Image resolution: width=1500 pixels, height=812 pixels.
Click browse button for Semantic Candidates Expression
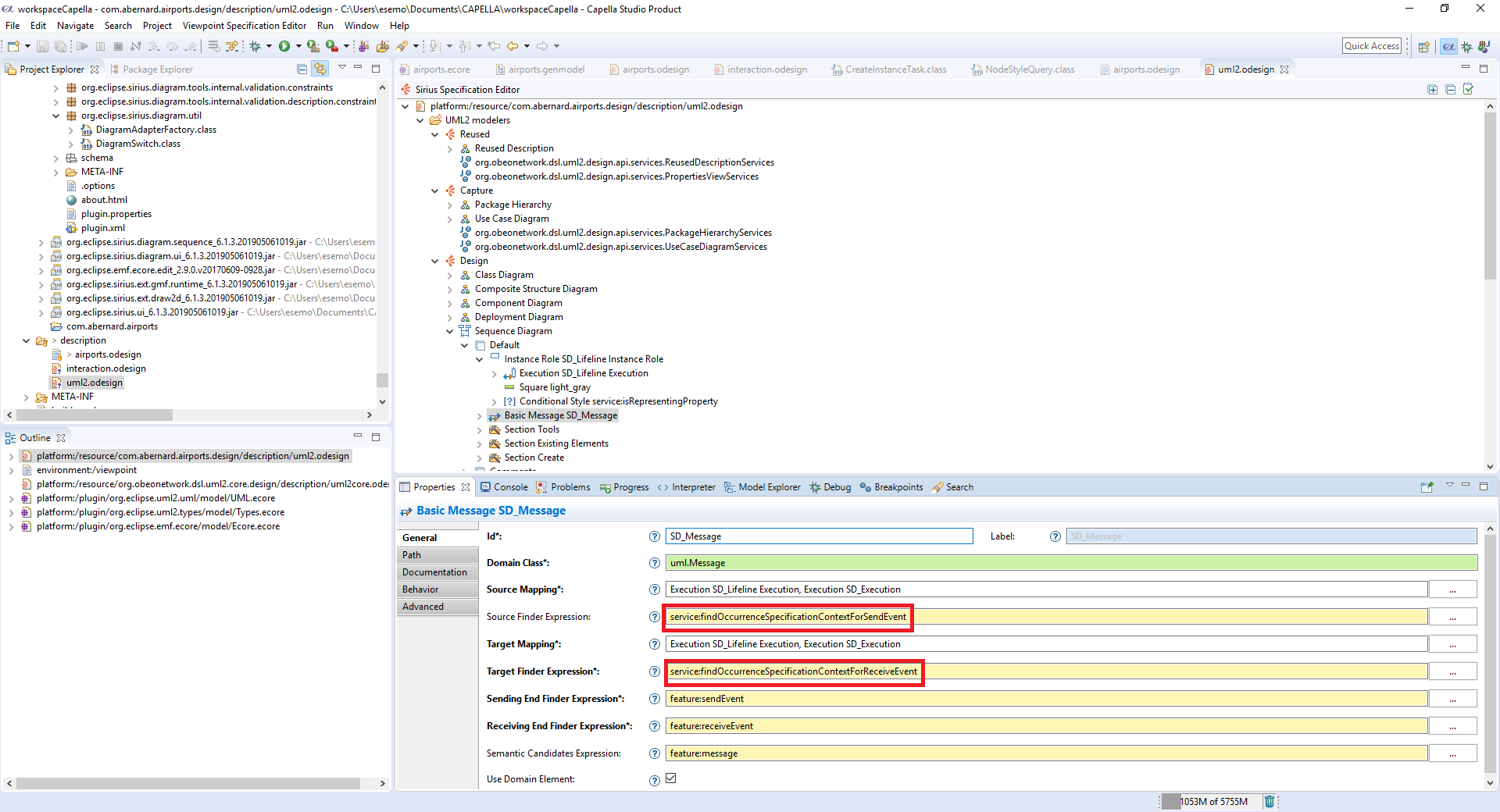point(1452,753)
